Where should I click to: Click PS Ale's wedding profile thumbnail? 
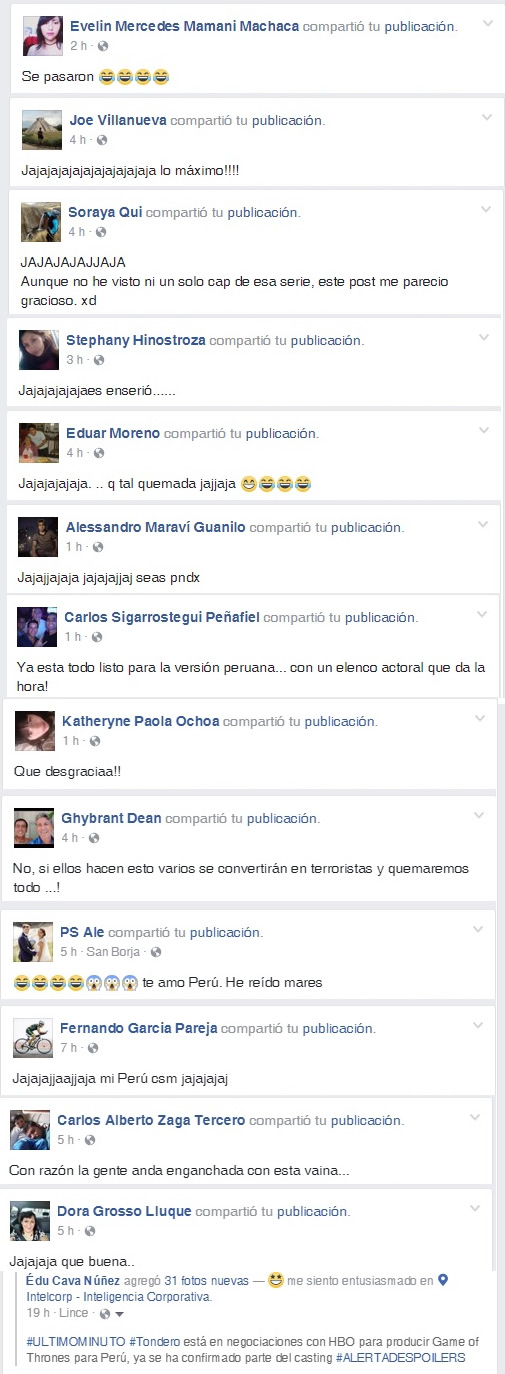point(33,942)
